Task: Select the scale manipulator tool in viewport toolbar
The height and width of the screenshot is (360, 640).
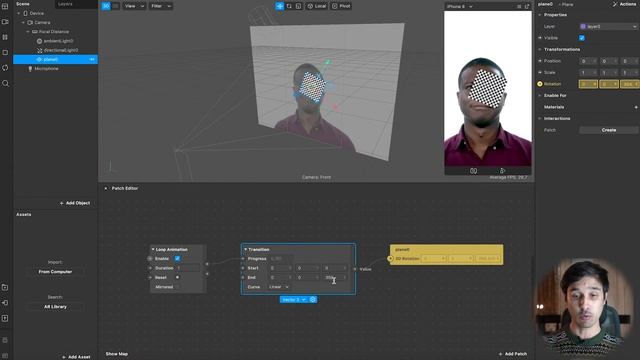Action: (x=298, y=6)
